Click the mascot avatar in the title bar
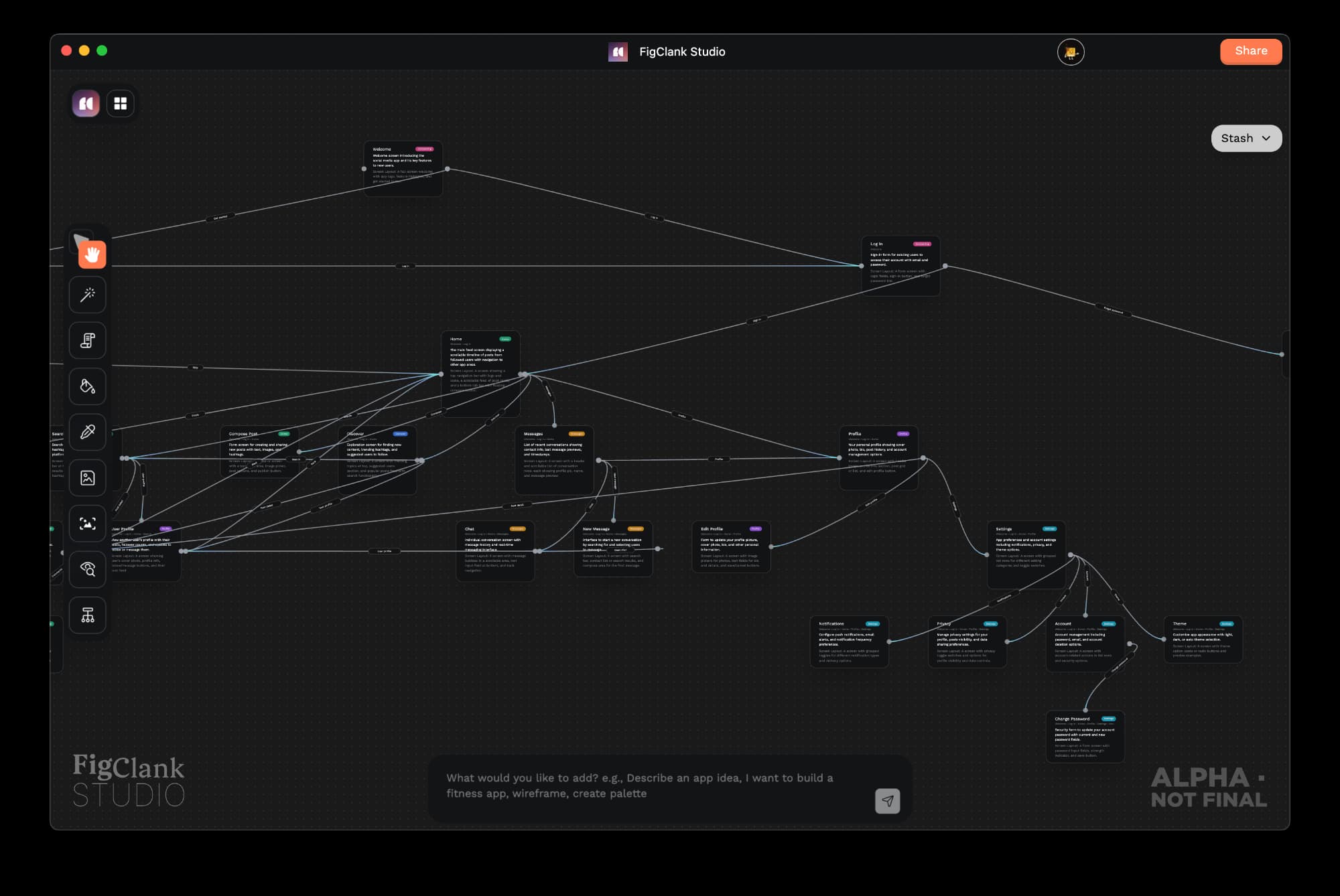1340x896 pixels. coord(1071,52)
